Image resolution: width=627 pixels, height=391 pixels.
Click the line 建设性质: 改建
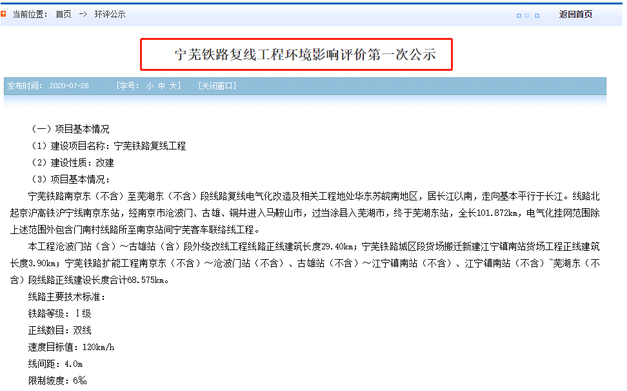pyautogui.click(x=72, y=163)
